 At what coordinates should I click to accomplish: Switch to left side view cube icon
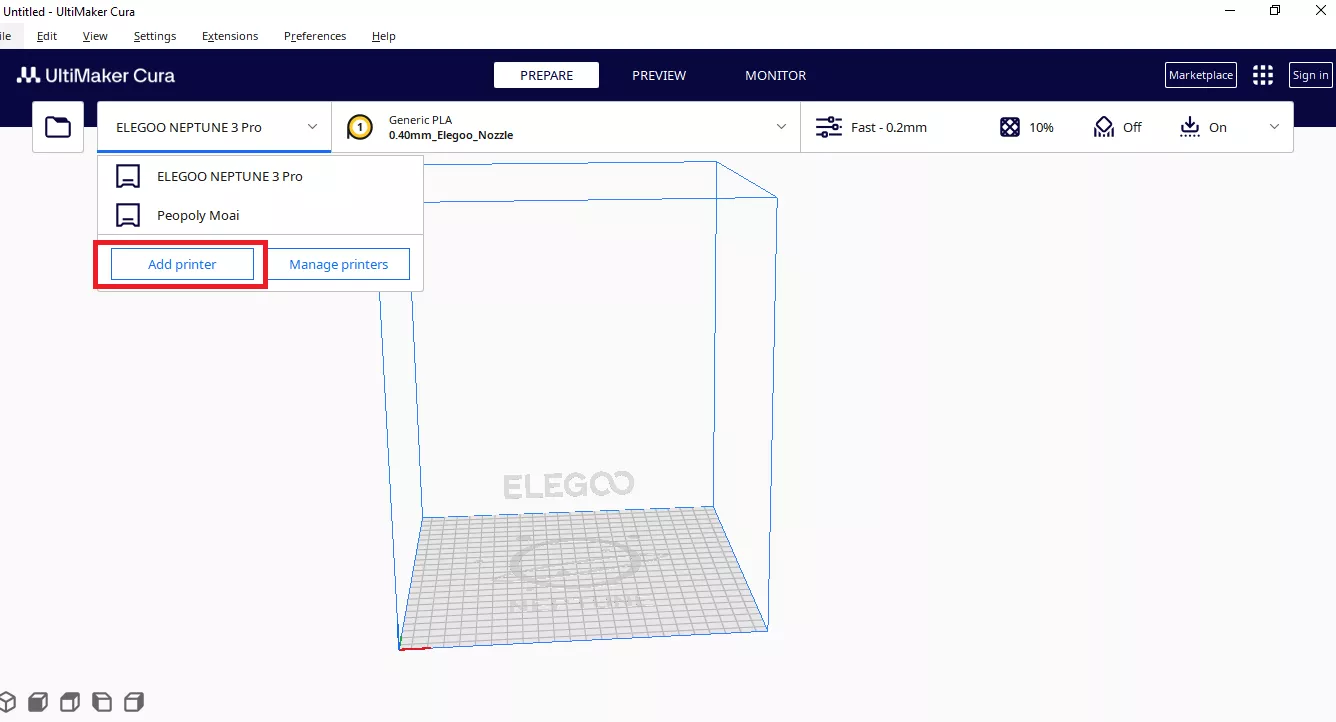(x=101, y=701)
